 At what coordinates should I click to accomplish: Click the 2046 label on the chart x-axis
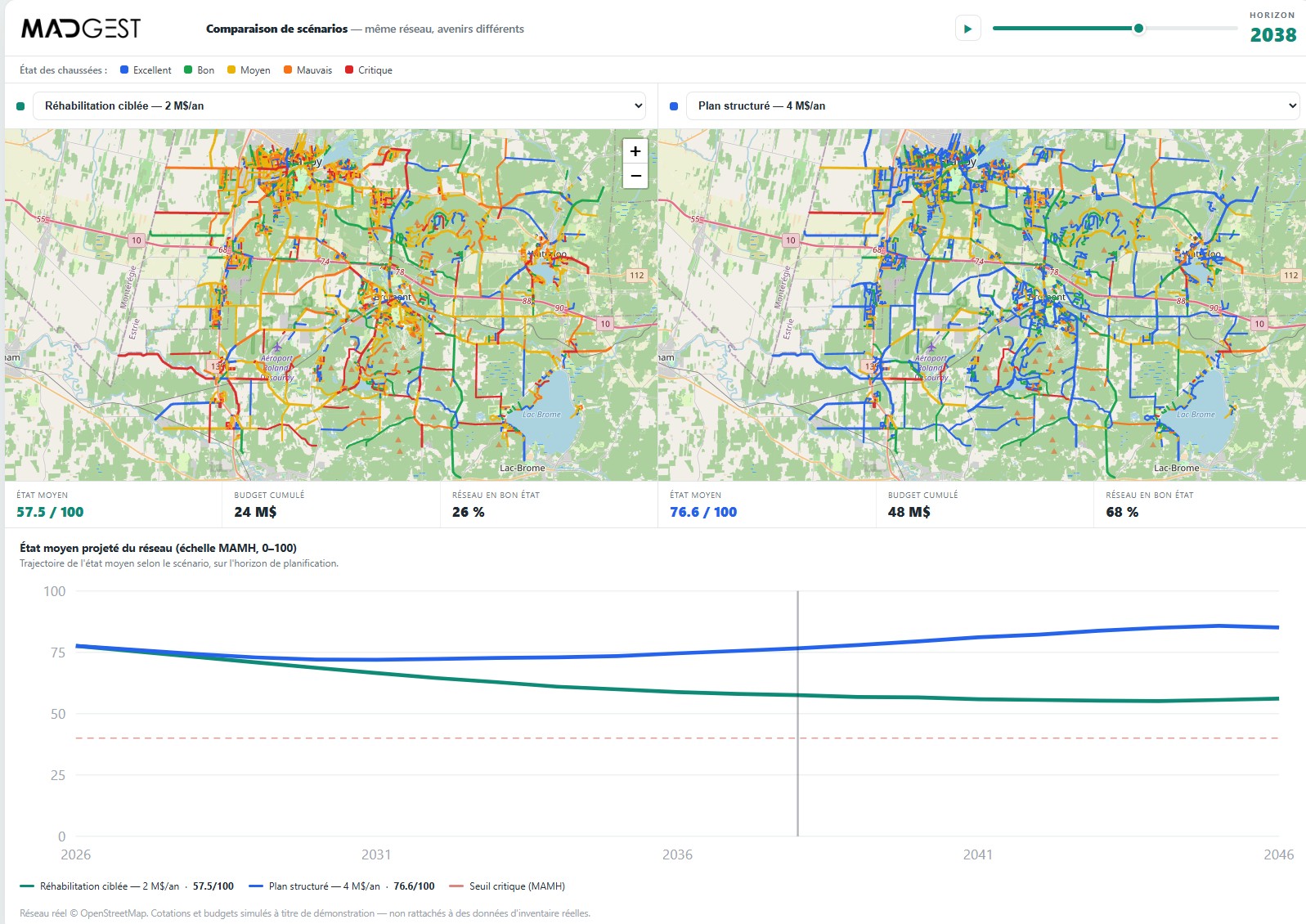point(1279,854)
